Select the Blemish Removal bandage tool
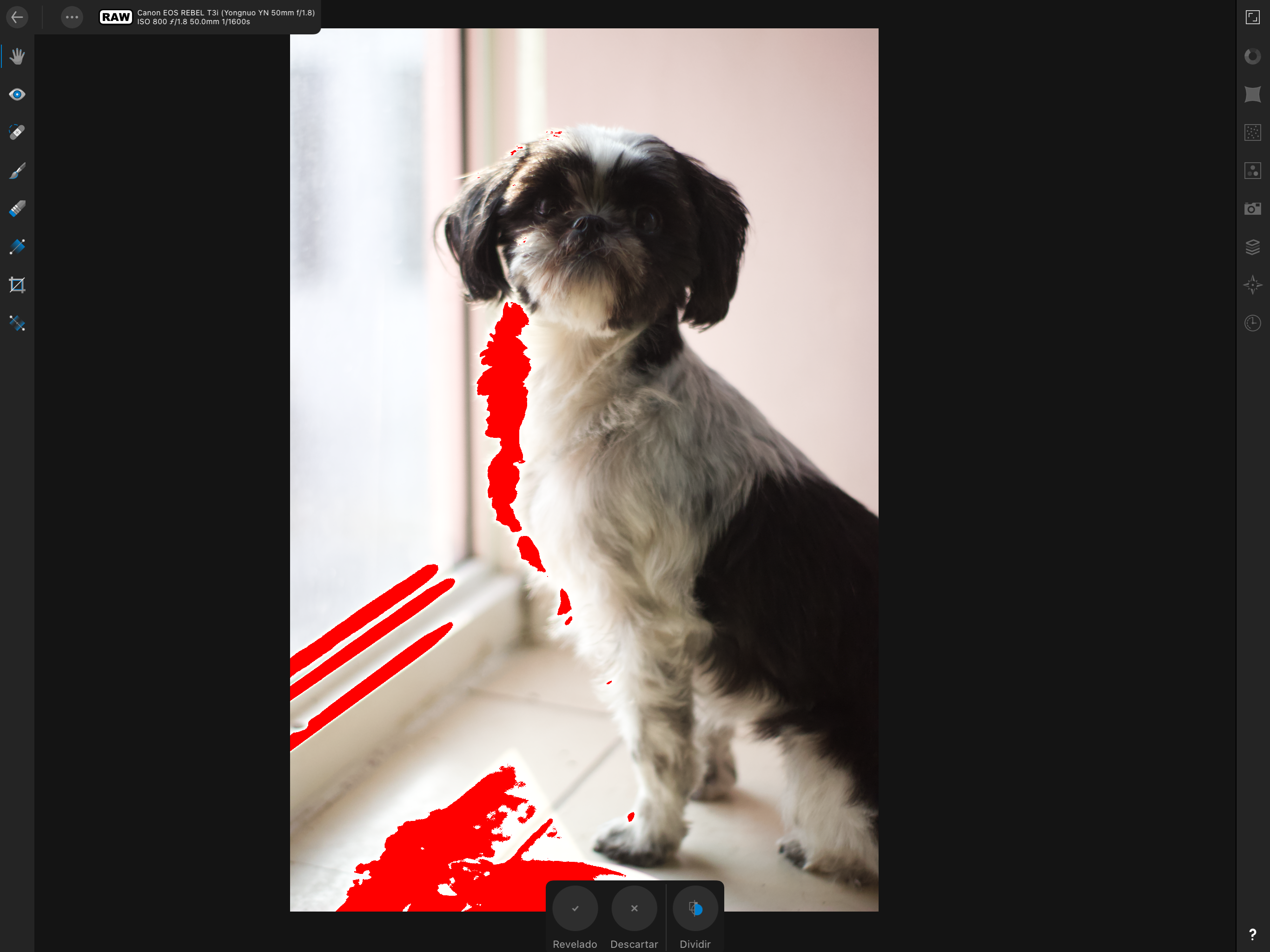Screen dimensions: 1270x952 [17, 132]
